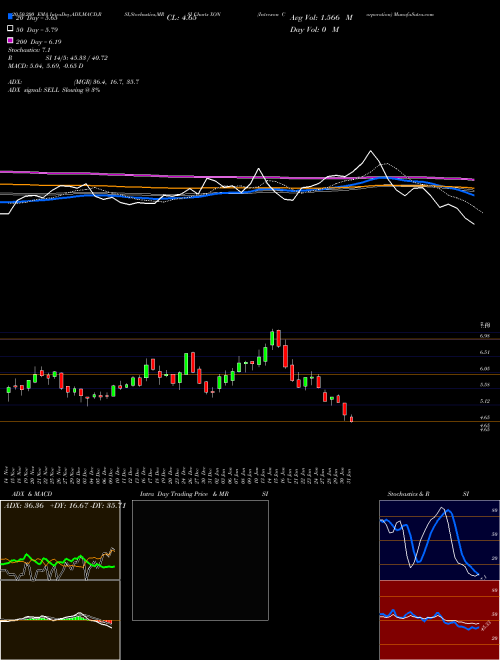Click the last red candlestick at 4.65
This screenshot has height=660, width=500.
(x=351, y=419)
